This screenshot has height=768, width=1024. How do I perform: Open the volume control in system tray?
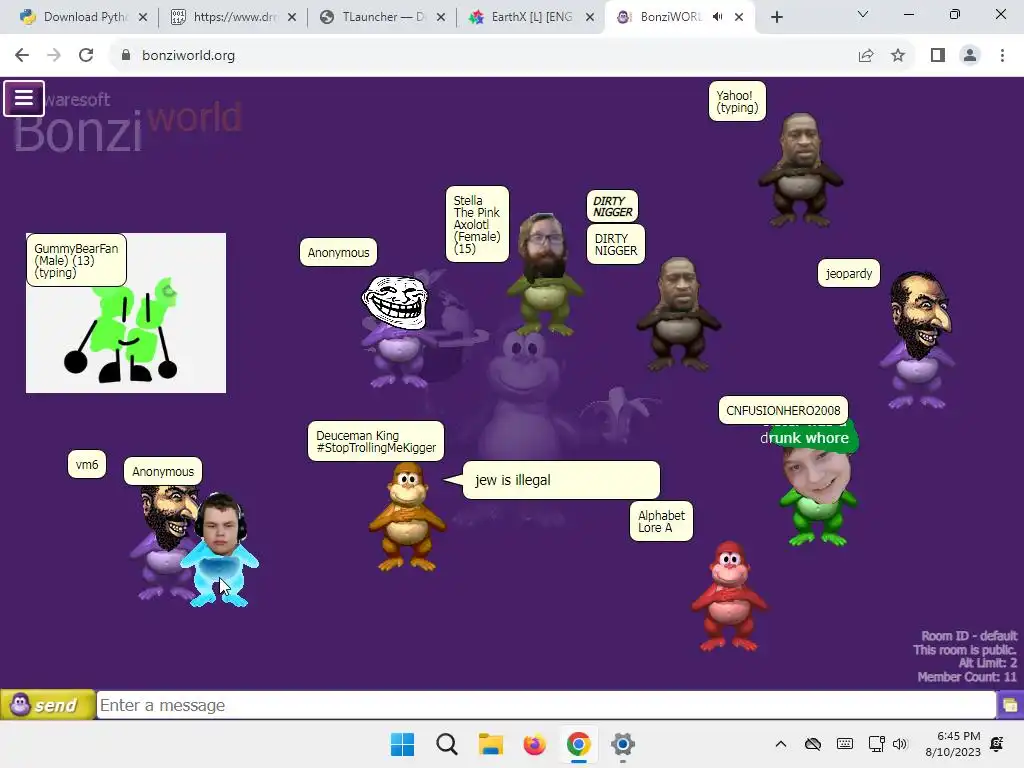(x=900, y=744)
